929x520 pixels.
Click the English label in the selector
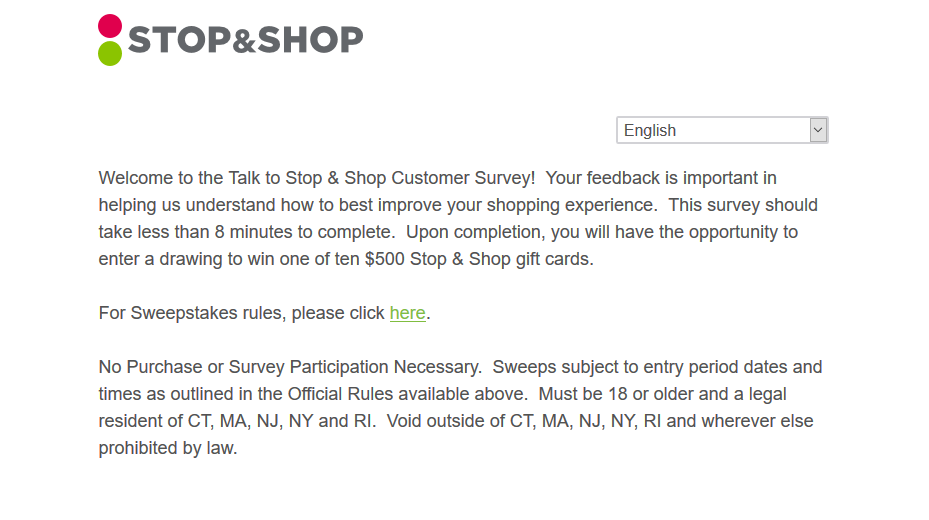pyautogui.click(x=649, y=130)
